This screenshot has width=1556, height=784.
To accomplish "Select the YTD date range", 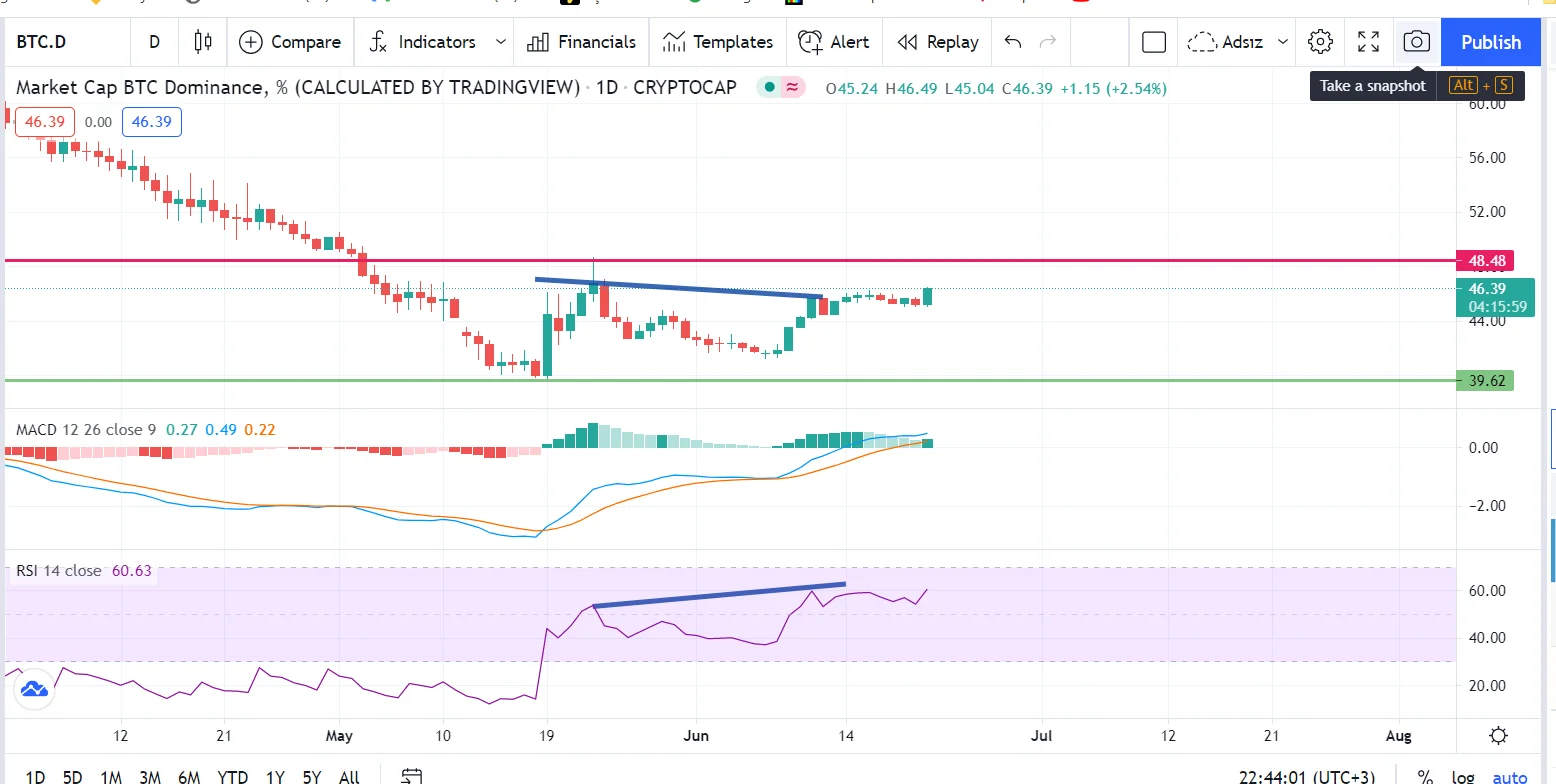I will pyautogui.click(x=233, y=776).
